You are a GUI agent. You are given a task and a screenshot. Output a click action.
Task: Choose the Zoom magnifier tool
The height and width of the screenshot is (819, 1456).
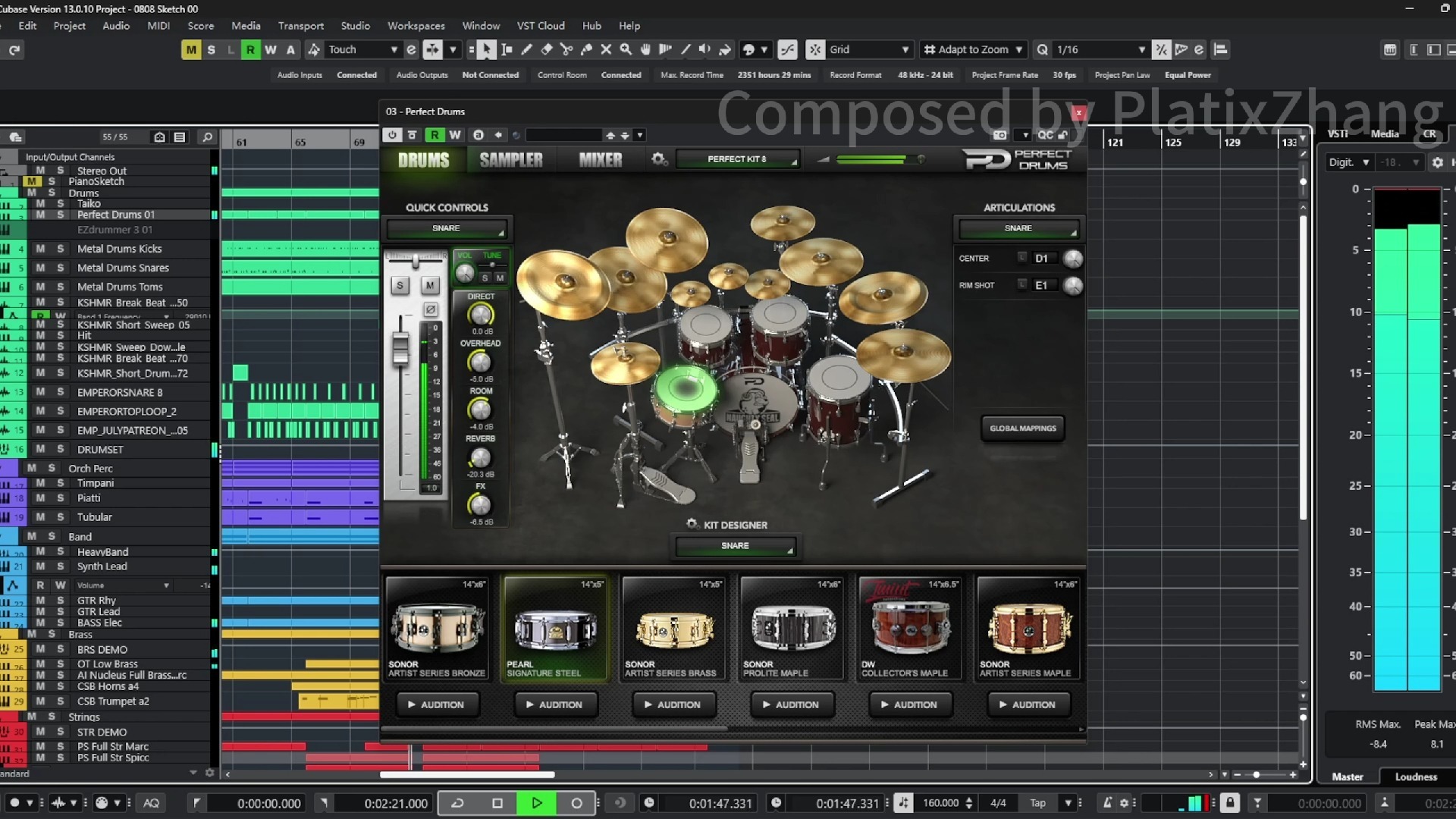(626, 50)
